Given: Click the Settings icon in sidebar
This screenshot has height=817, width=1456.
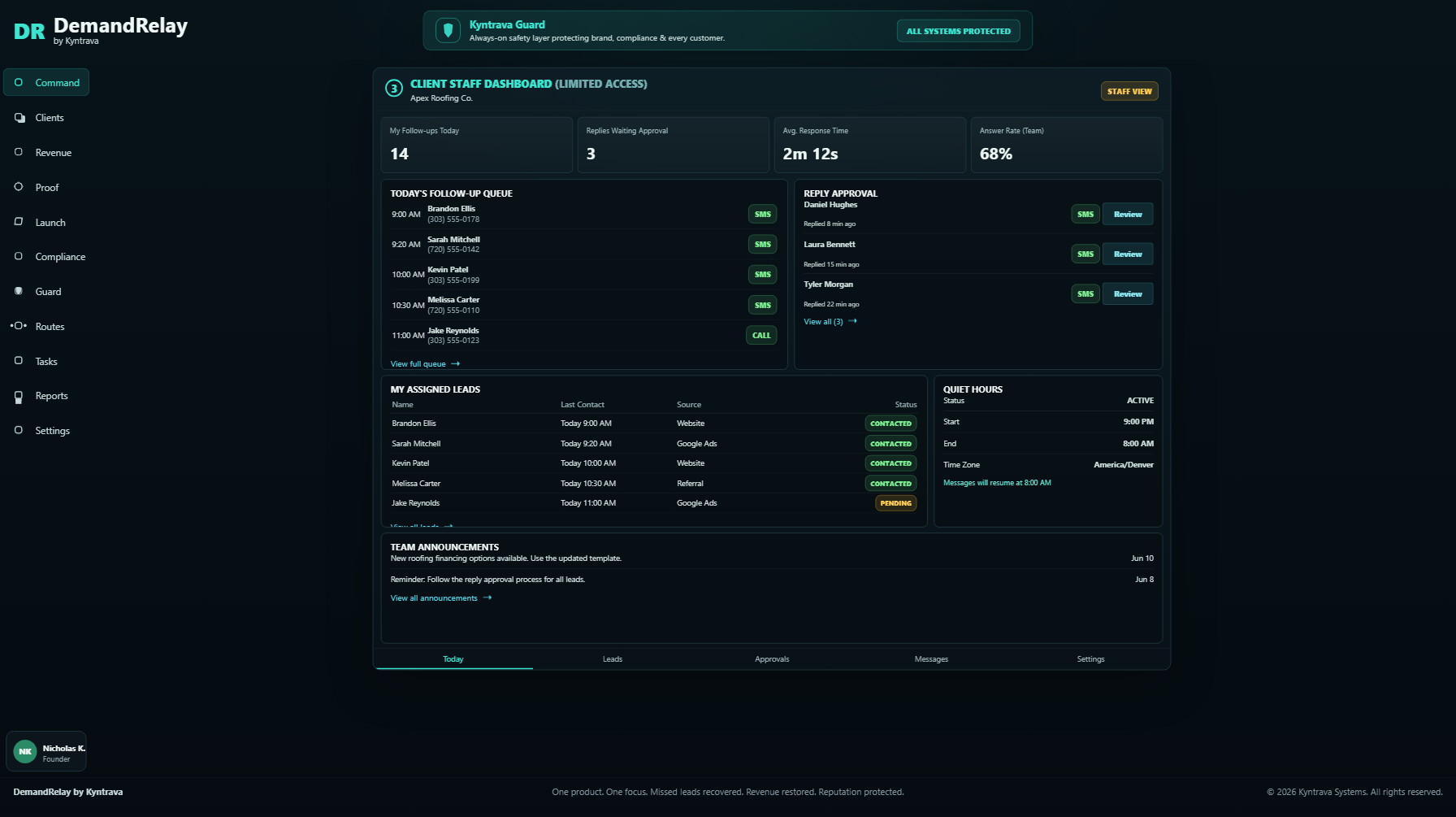Looking at the screenshot, I should [19, 430].
